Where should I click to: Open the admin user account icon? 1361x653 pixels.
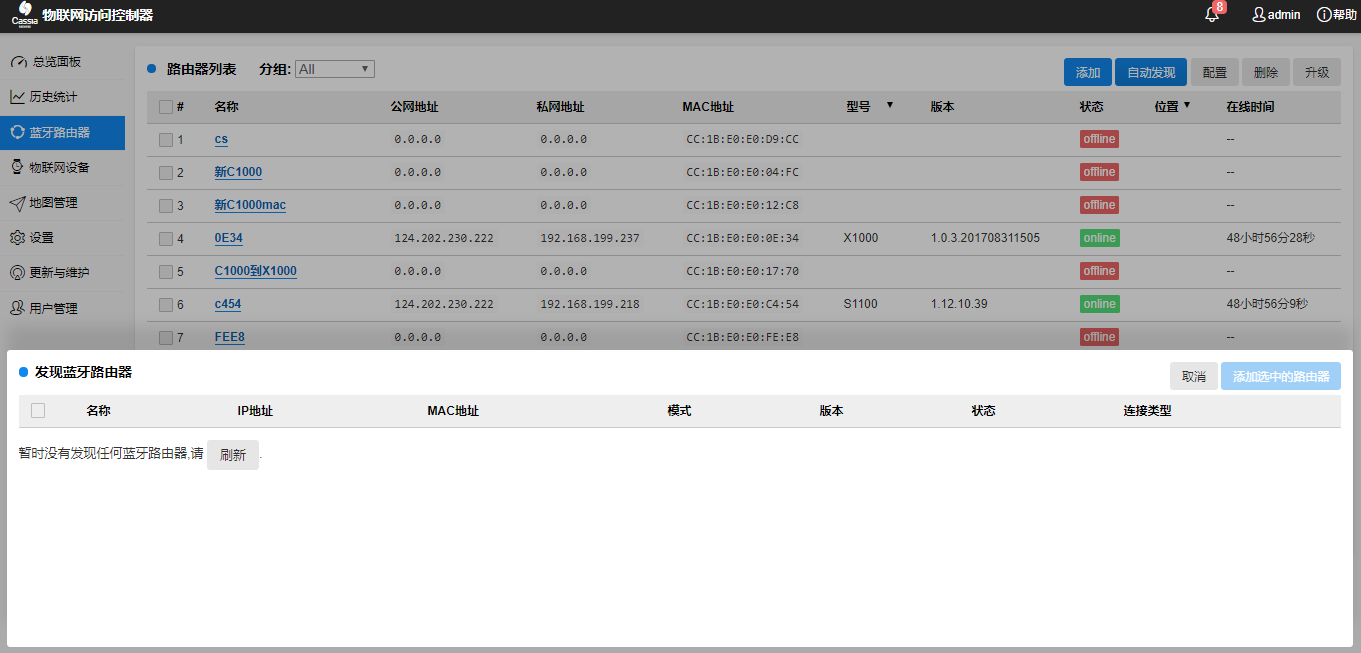point(1259,15)
